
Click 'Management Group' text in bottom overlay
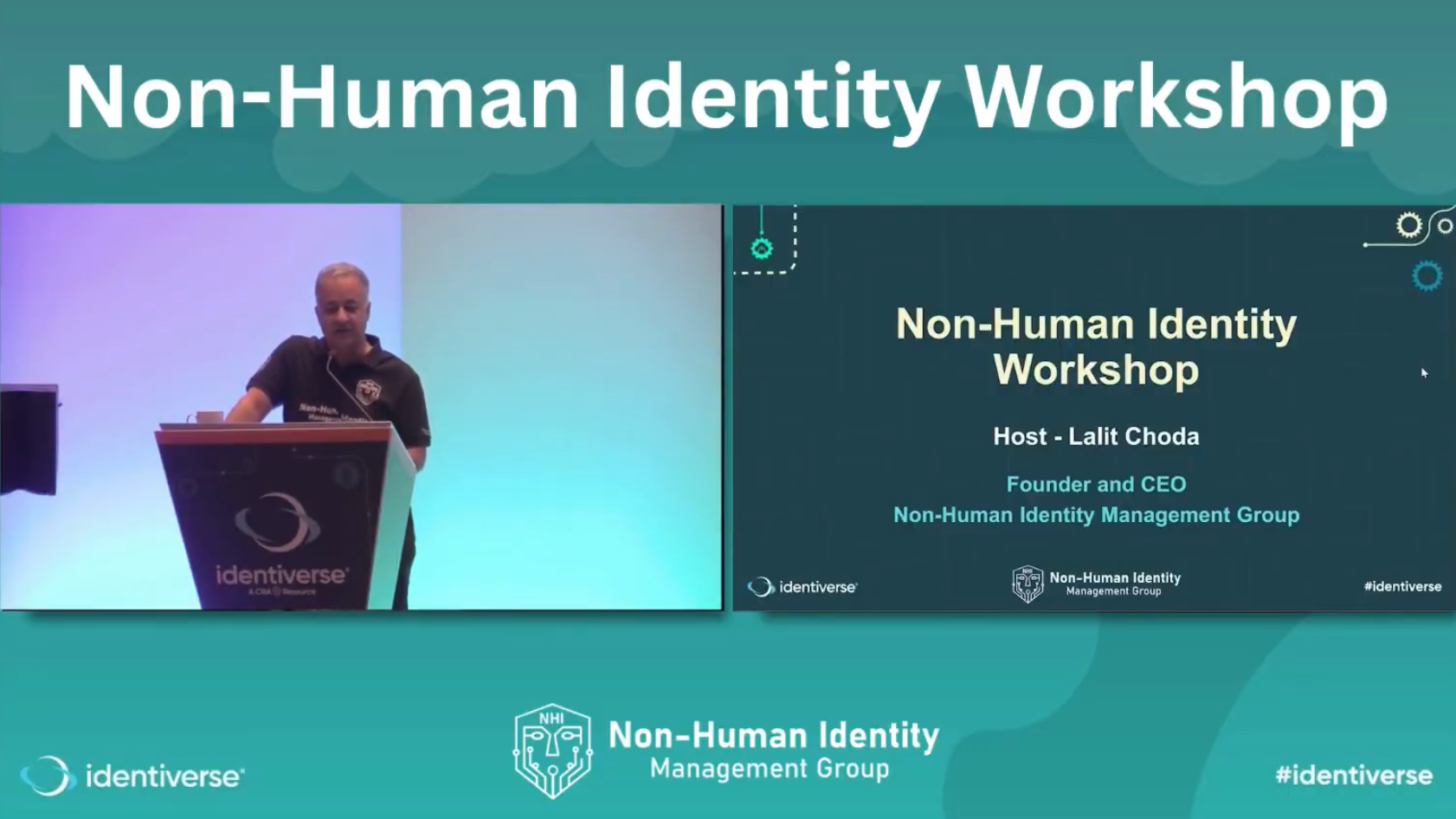pos(770,769)
